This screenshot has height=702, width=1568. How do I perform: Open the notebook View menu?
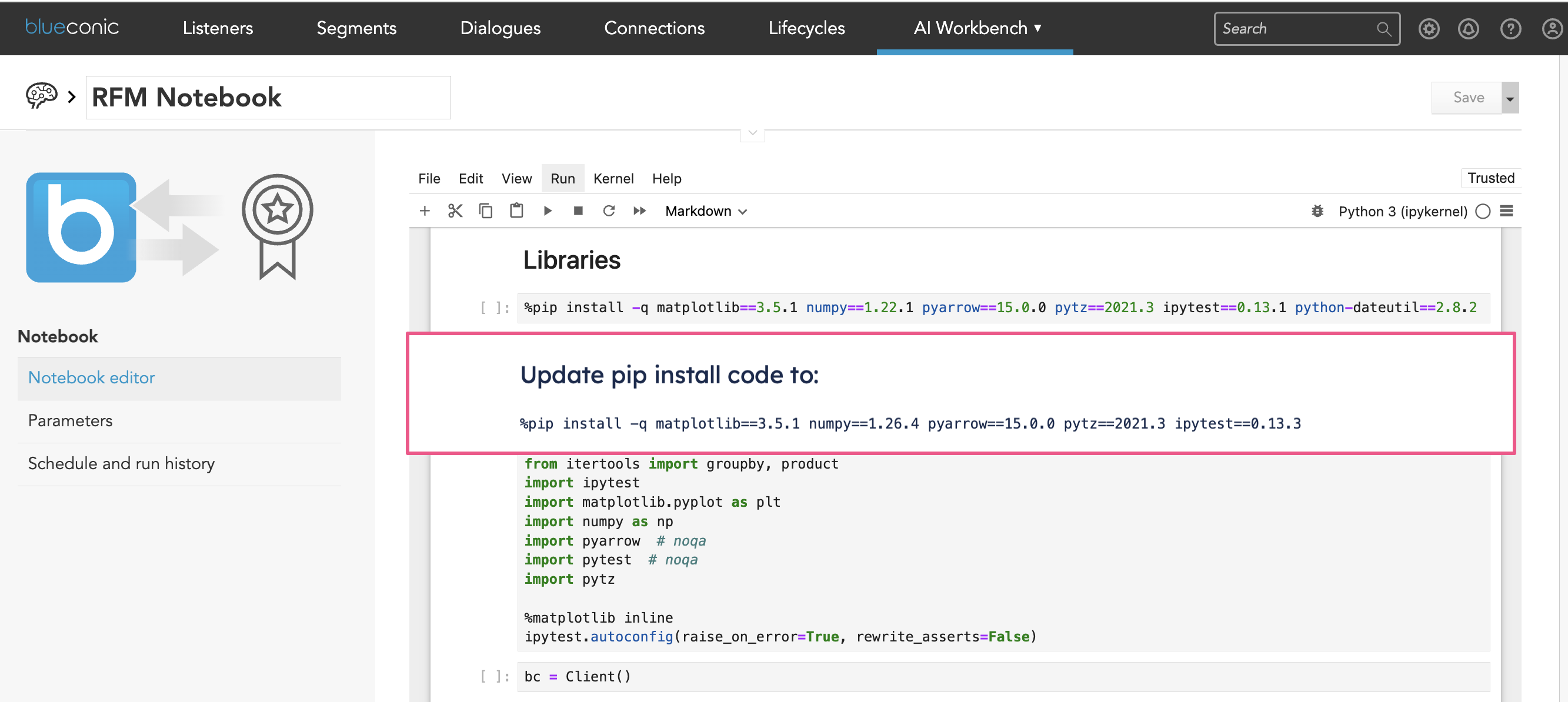click(x=516, y=178)
